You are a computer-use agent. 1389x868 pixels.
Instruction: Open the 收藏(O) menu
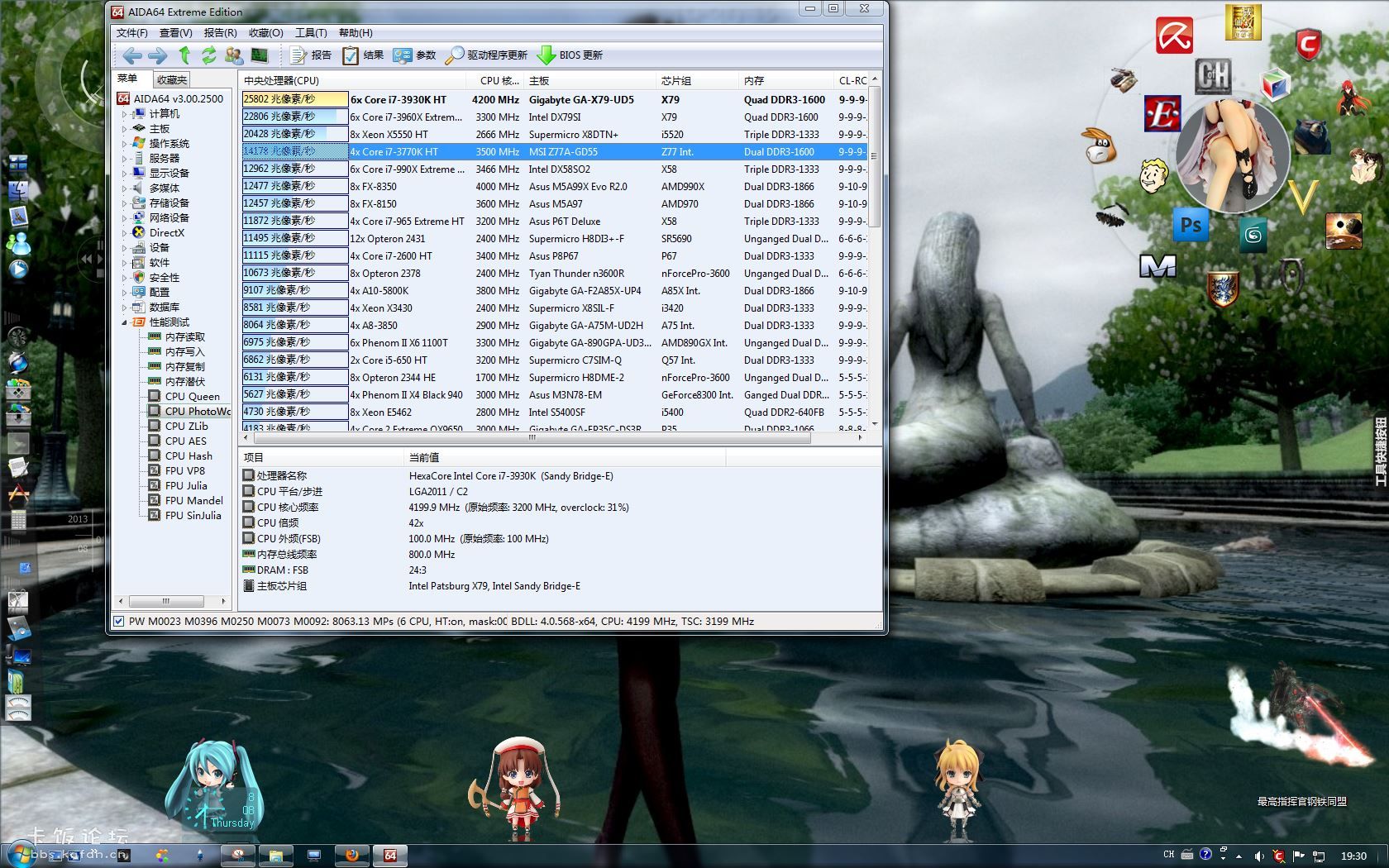[x=266, y=32]
